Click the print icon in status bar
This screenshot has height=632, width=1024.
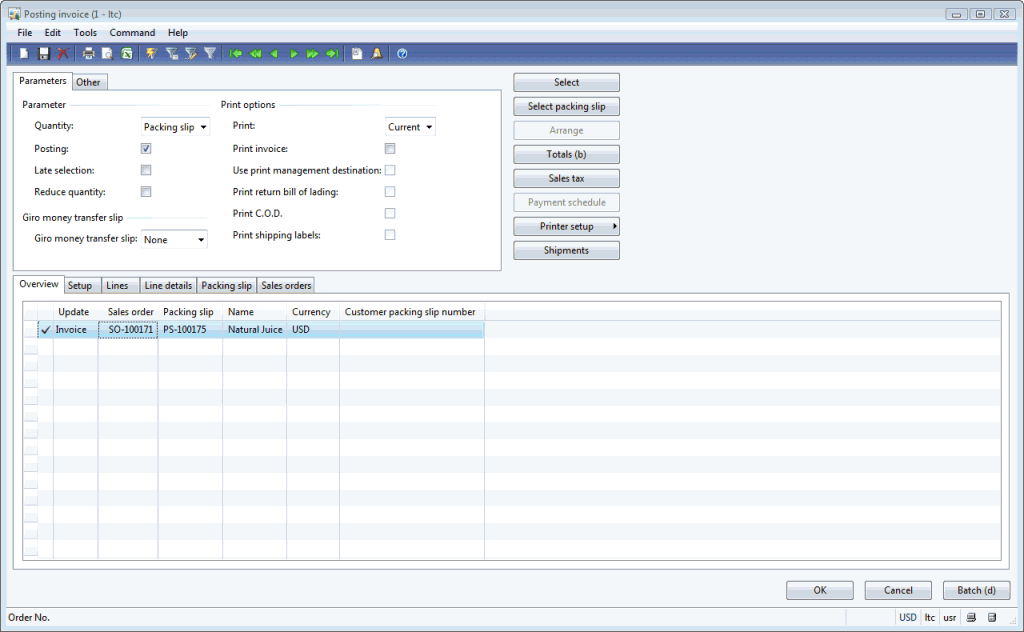point(971,618)
